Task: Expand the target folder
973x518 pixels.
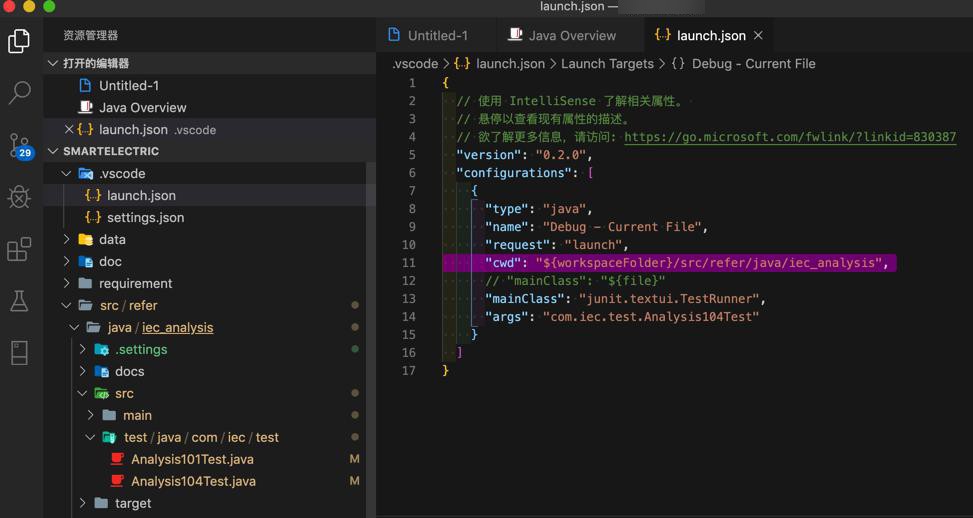Action: [x=83, y=503]
